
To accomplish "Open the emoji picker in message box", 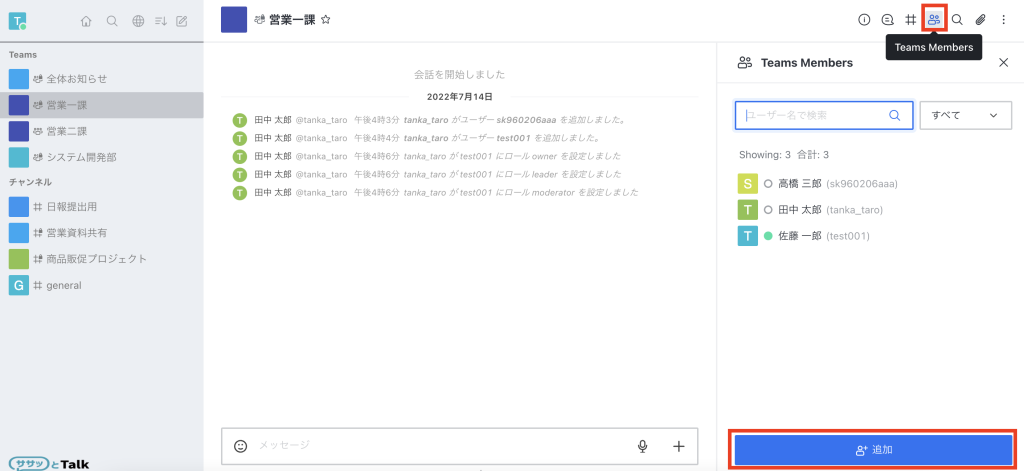I will [x=240, y=446].
